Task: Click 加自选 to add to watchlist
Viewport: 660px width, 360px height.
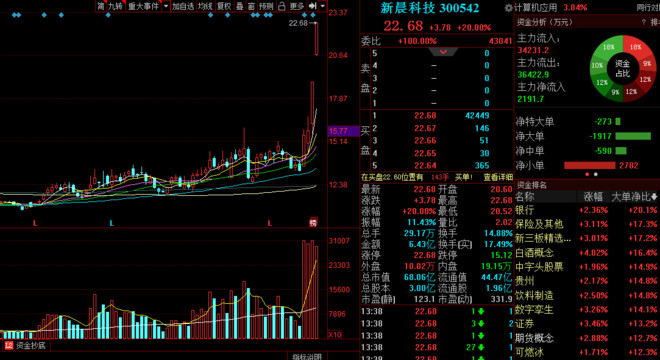Action: pos(183,6)
